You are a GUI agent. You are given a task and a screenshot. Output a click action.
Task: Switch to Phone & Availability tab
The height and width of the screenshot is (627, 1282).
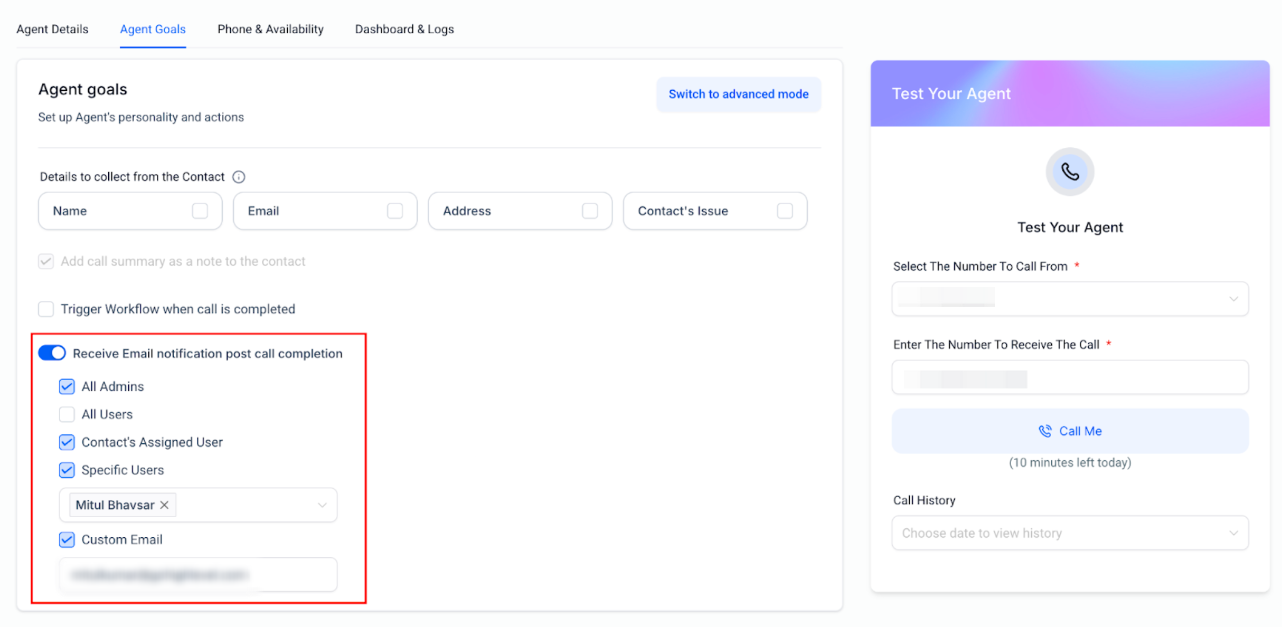click(270, 29)
